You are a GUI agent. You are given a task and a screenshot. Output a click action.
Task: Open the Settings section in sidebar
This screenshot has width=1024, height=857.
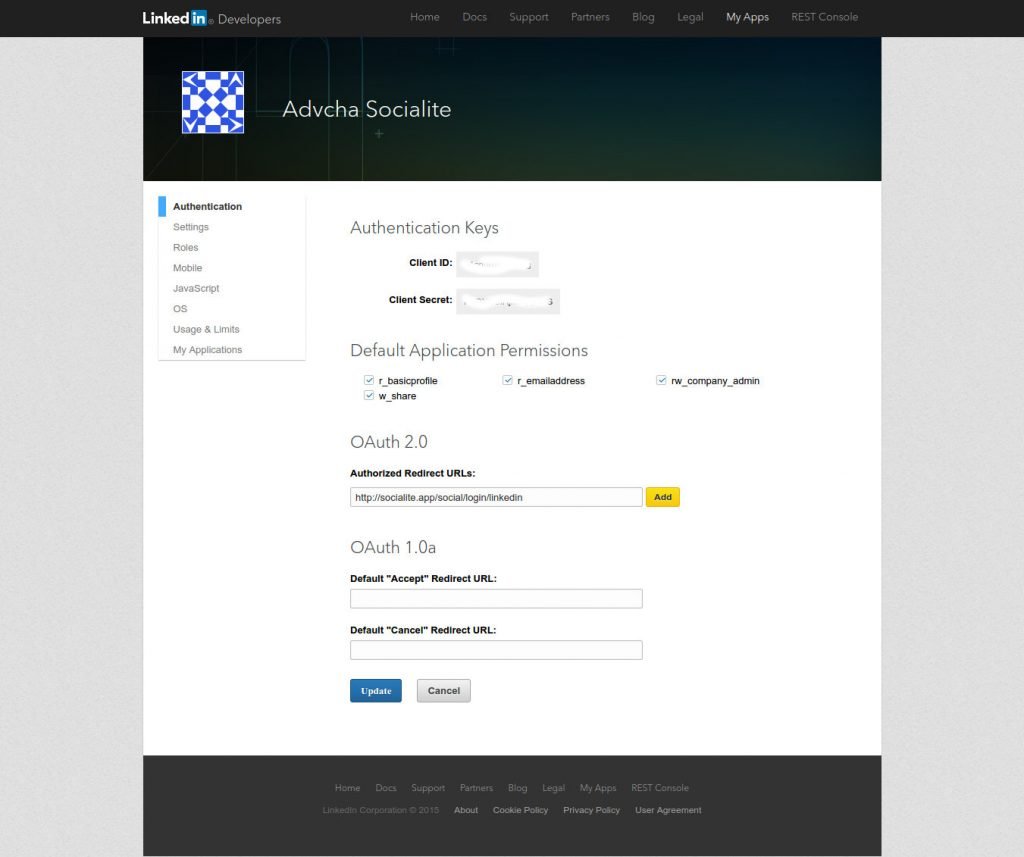190,227
